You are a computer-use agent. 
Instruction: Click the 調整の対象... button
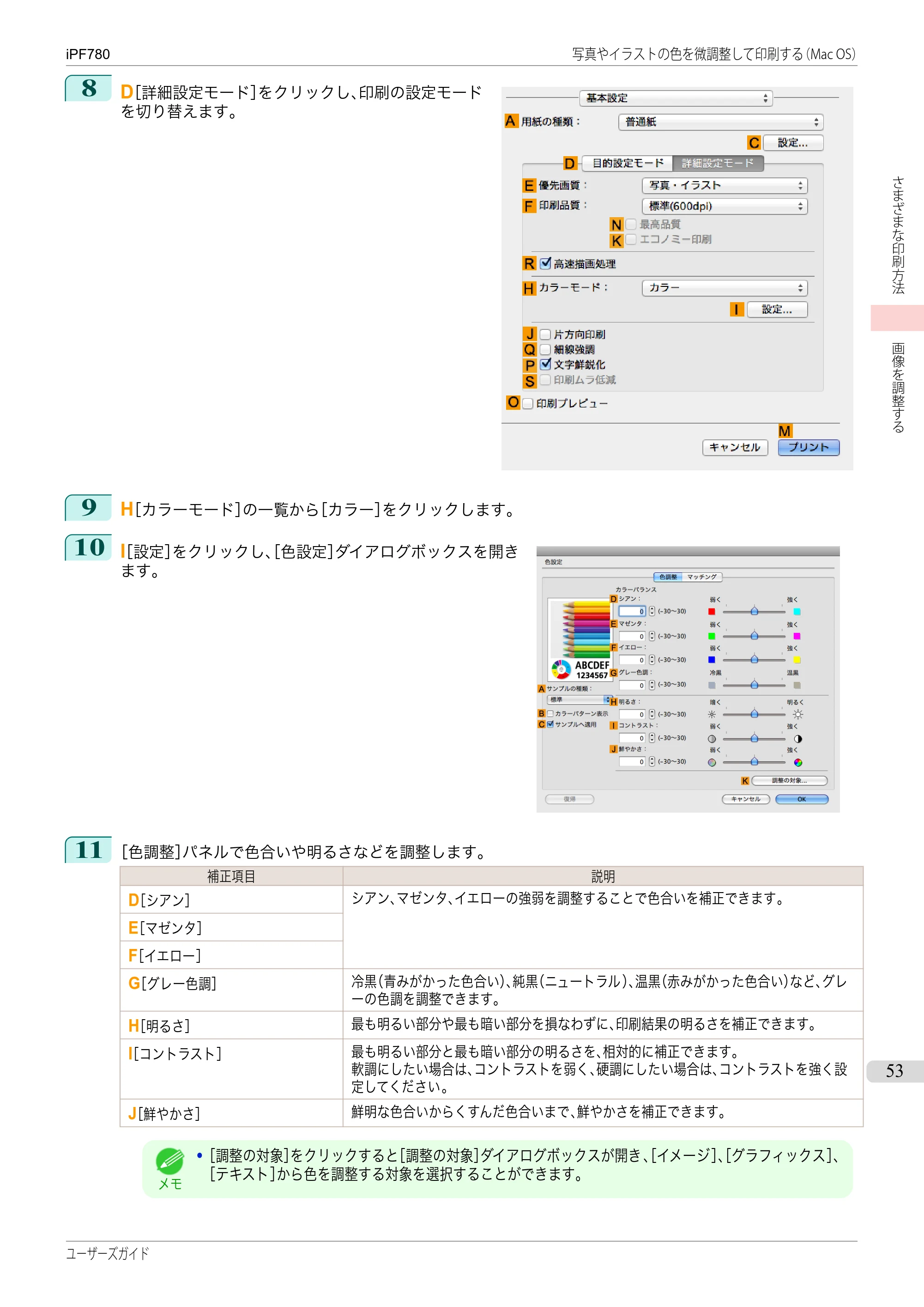789,781
